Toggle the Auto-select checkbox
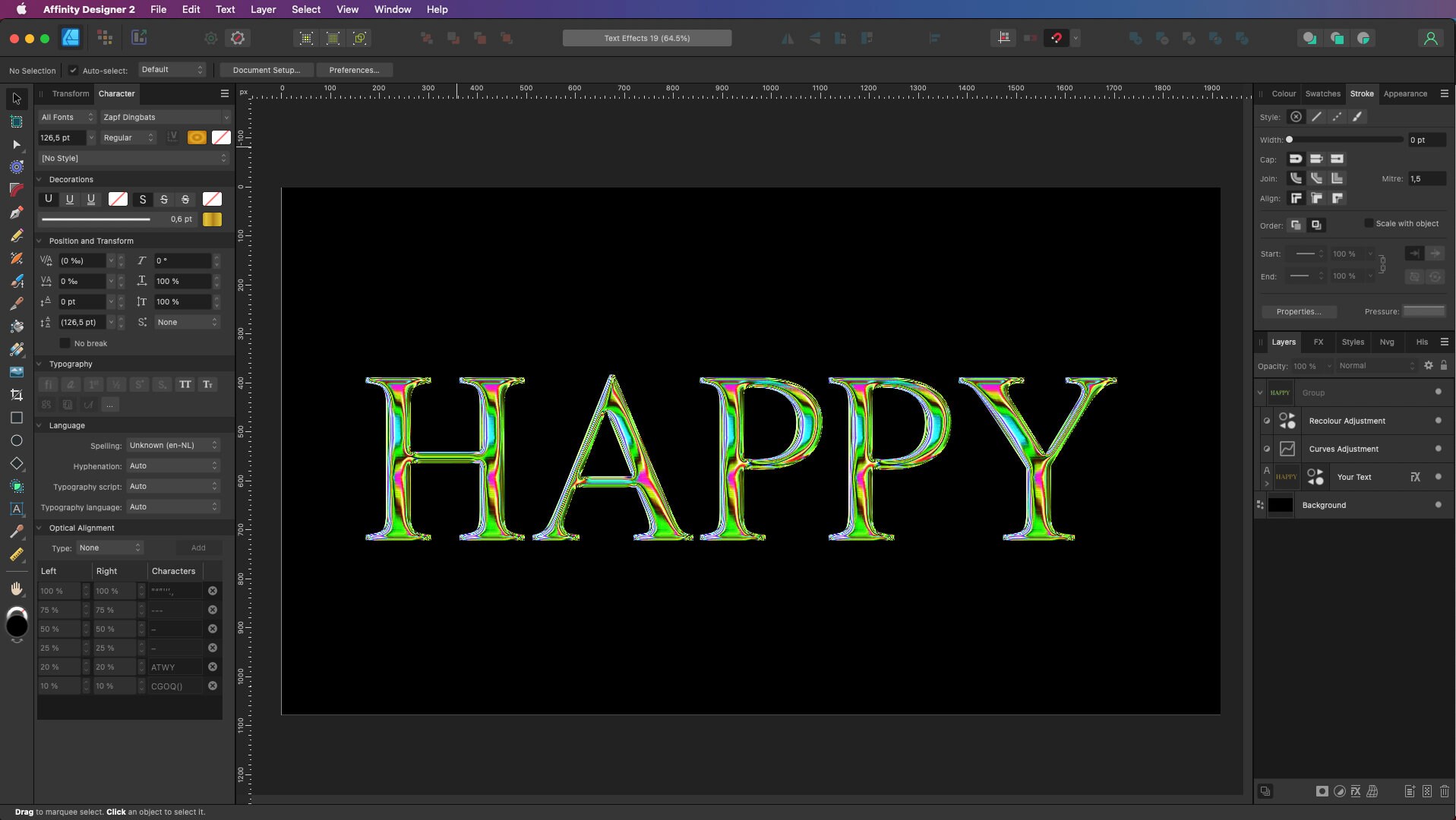Screen dimensions: 1456x820 (x=73, y=71)
